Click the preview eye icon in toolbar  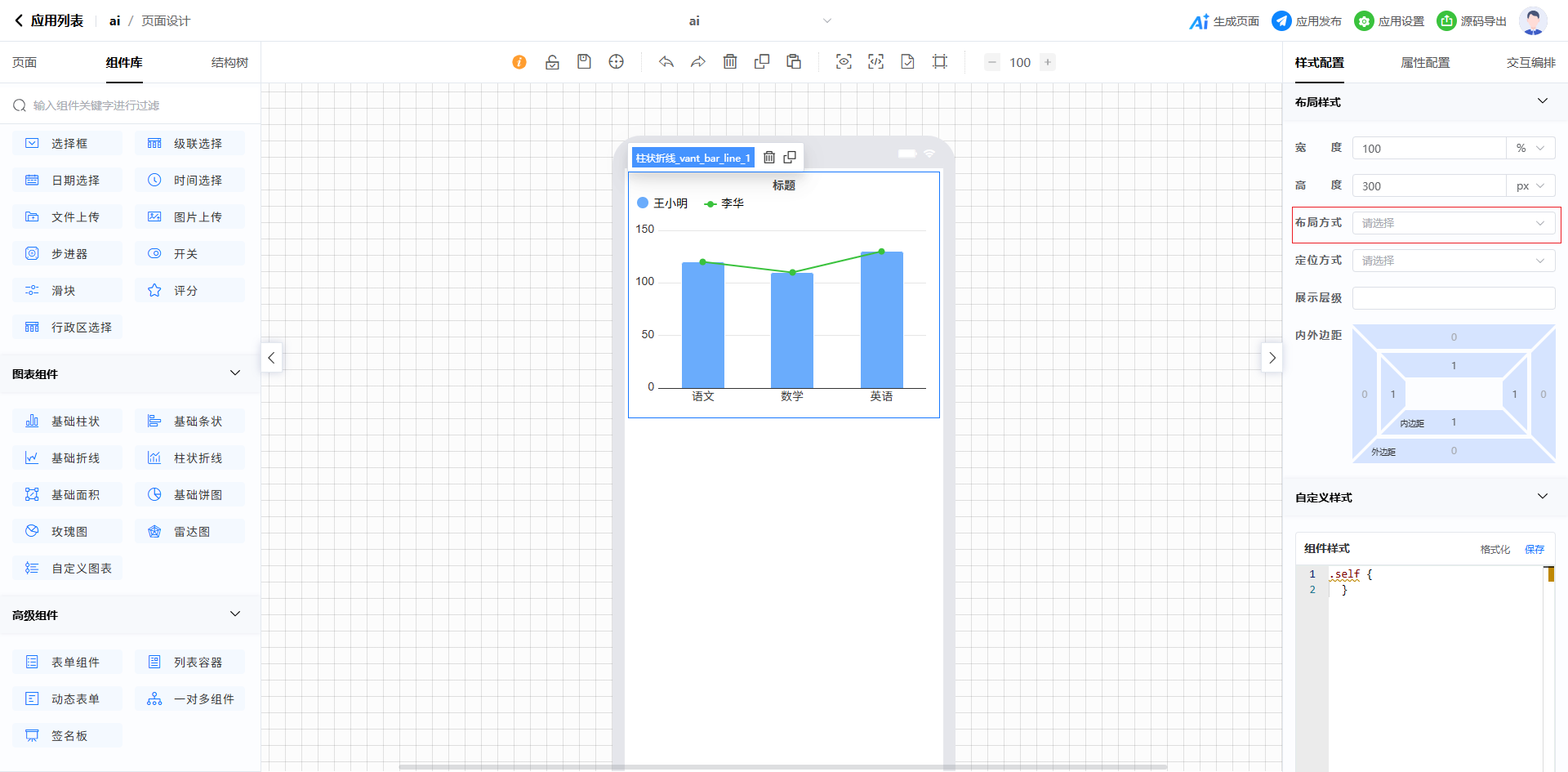(844, 62)
